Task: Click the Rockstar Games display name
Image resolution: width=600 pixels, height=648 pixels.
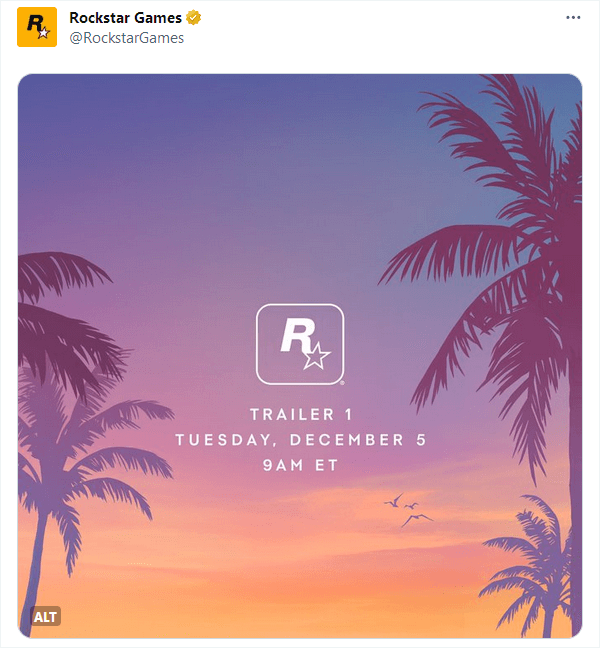Action: pos(125,18)
